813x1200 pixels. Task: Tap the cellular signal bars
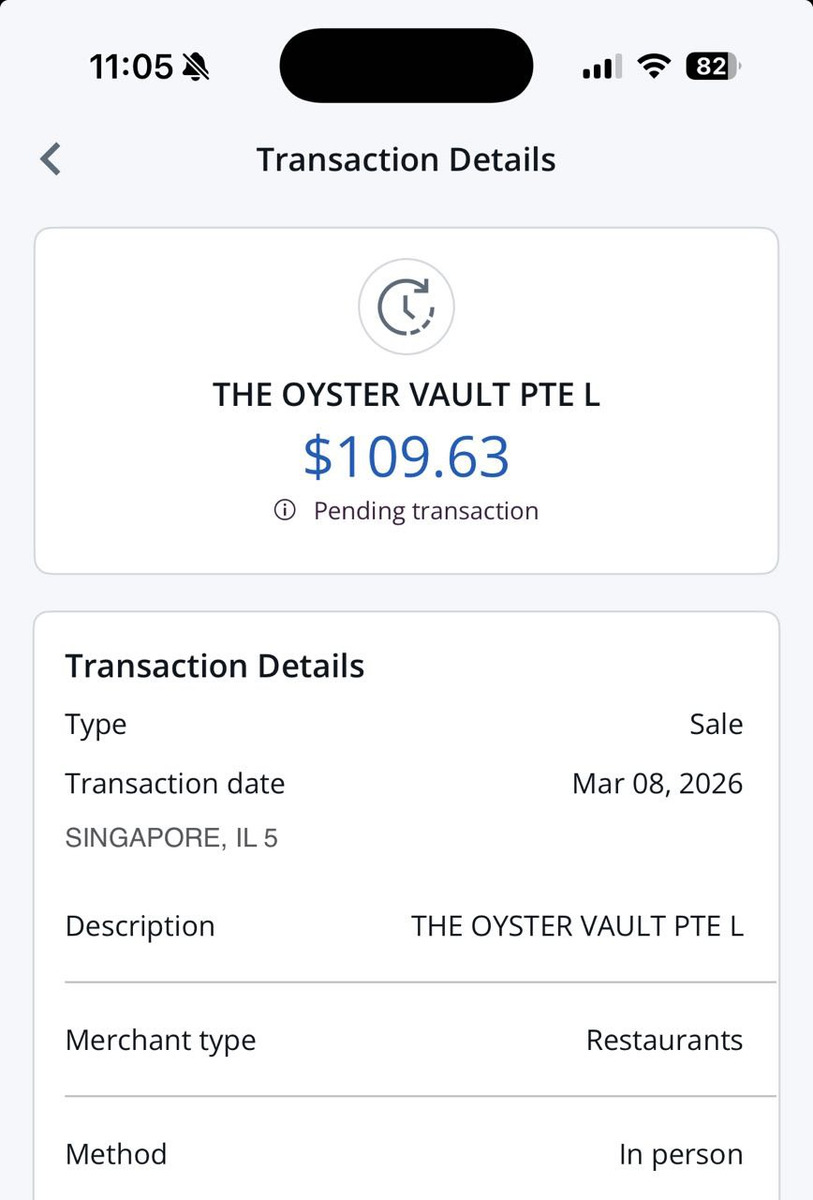click(602, 67)
